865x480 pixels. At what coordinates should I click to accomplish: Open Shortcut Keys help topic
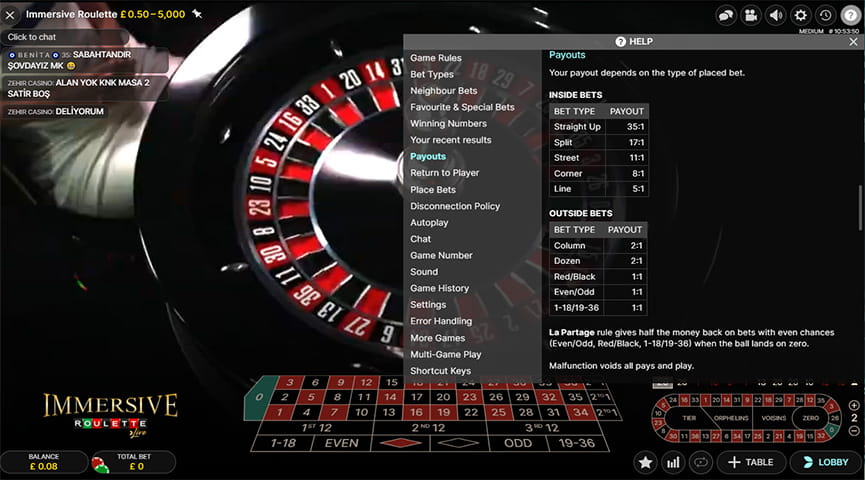[441, 371]
